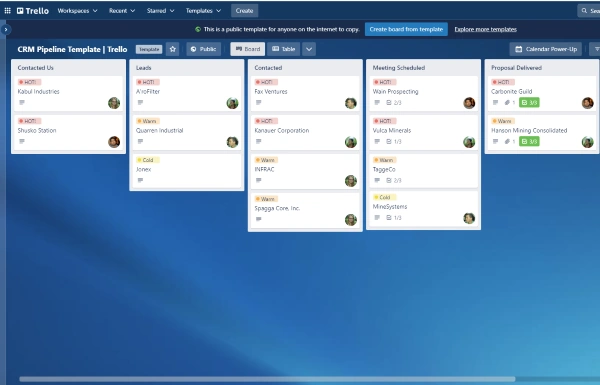Click the Create button
Screen dimensions: 600x385
click(x=245, y=11)
